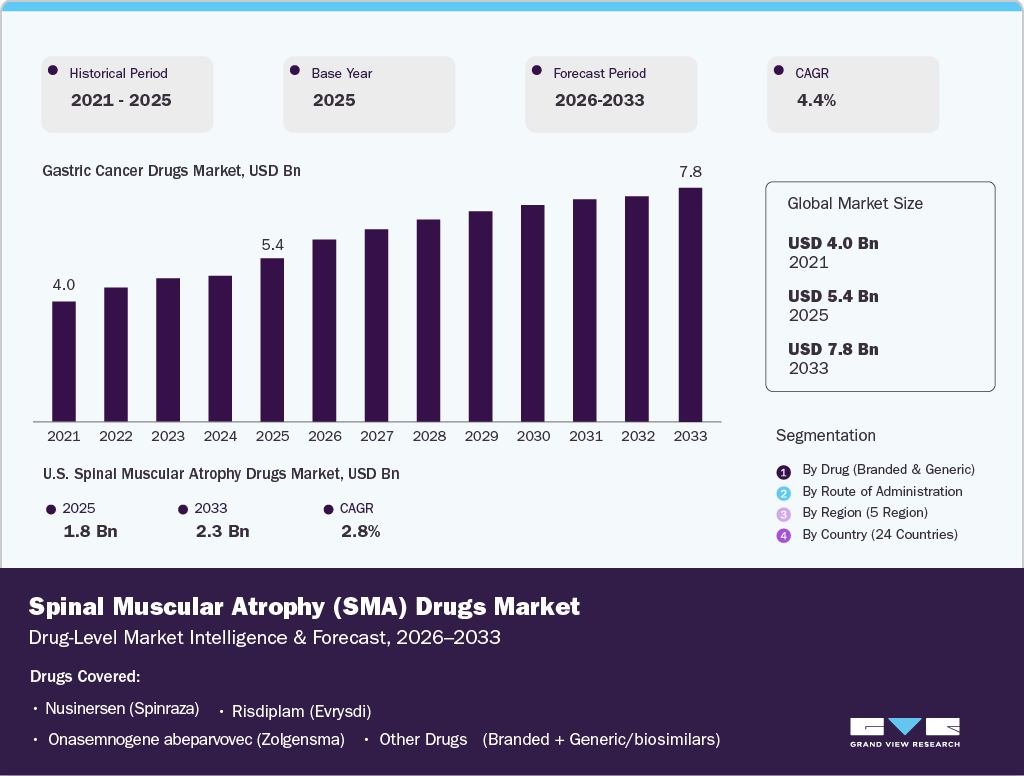The width and height of the screenshot is (1024, 776).
Task: Click the Drugs Covered label
Action: pyautogui.click(x=85, y=676)
